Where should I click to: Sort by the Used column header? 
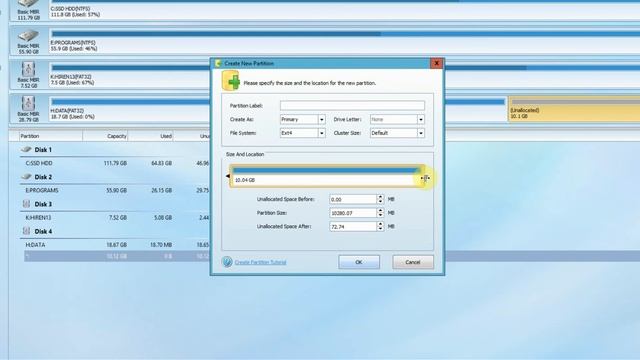tap(151, 136)
